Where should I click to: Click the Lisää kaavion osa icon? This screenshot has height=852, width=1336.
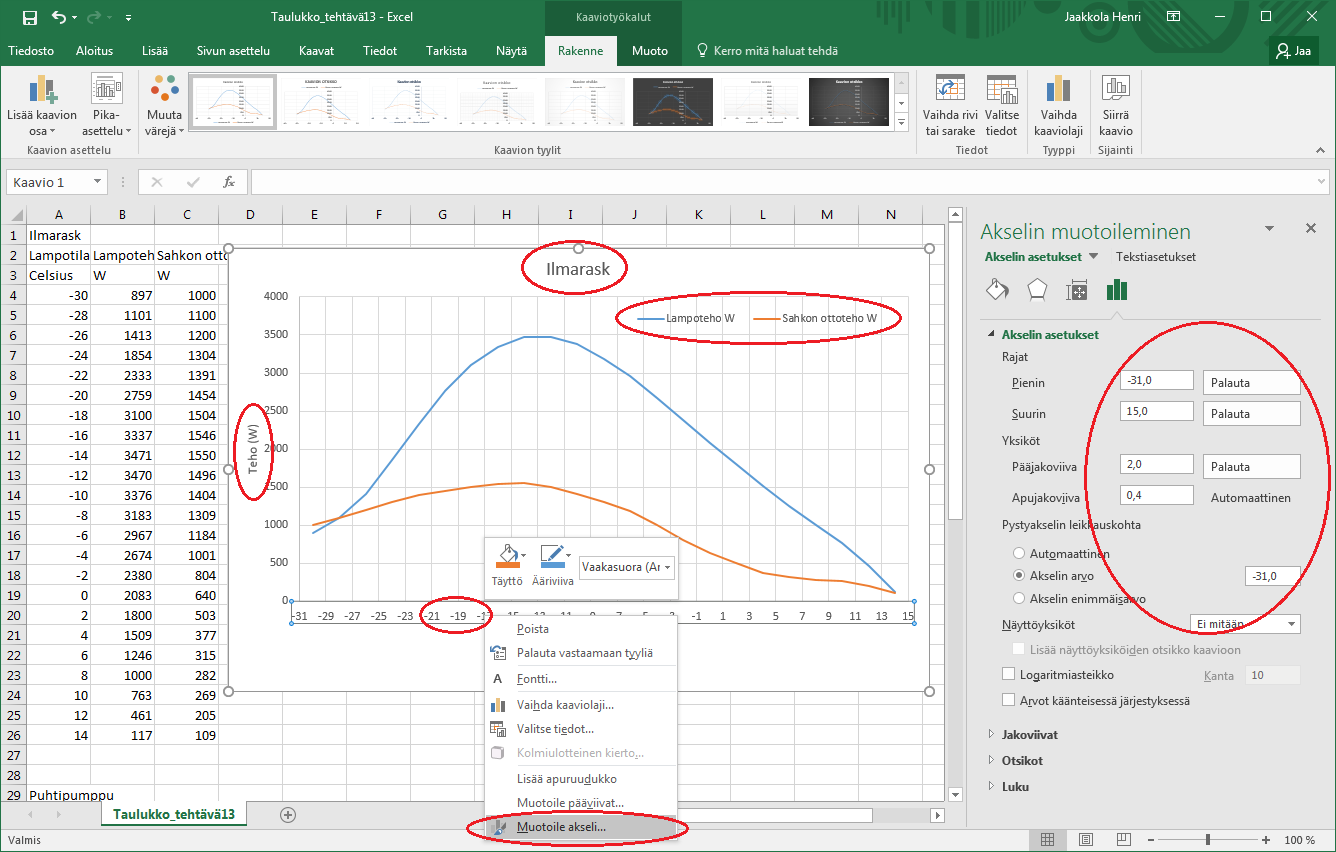click(x=41, y=91)
